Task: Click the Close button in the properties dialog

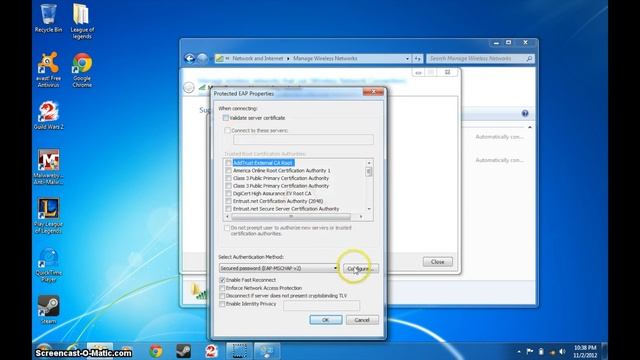Action: coord(438,262)
